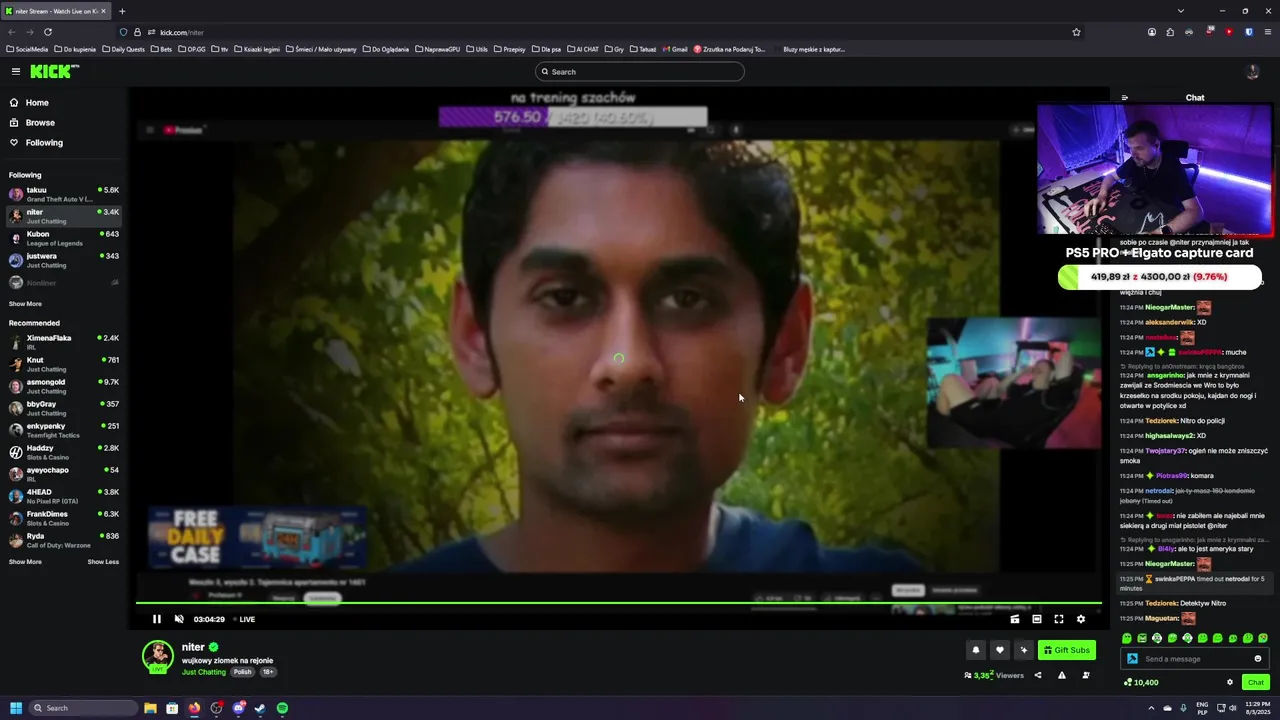Viewport: 1280px width, 720px height.
Task: Unmute the stream volume
Action: pyautogui.click(x=179, y=619)
